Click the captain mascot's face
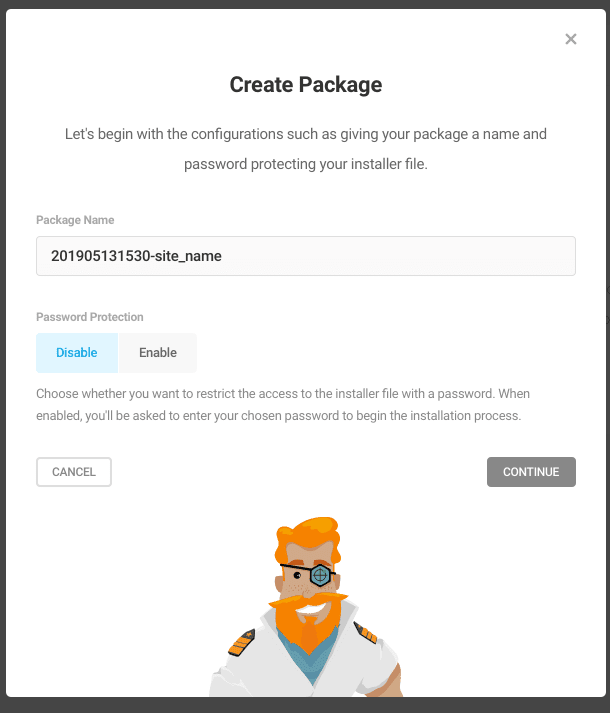The width and height of the screenshot is (610, 713). 307,582
